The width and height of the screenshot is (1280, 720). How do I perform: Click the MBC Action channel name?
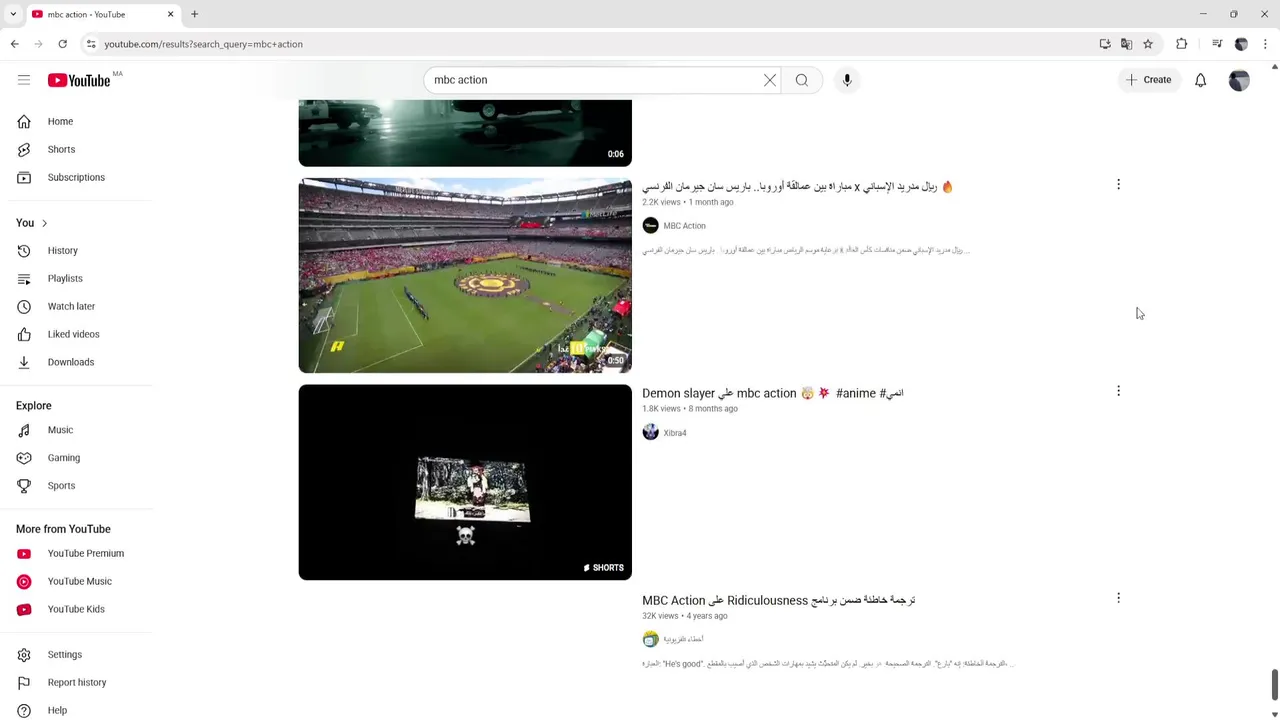pyautogui.click(x=685, y=226)
